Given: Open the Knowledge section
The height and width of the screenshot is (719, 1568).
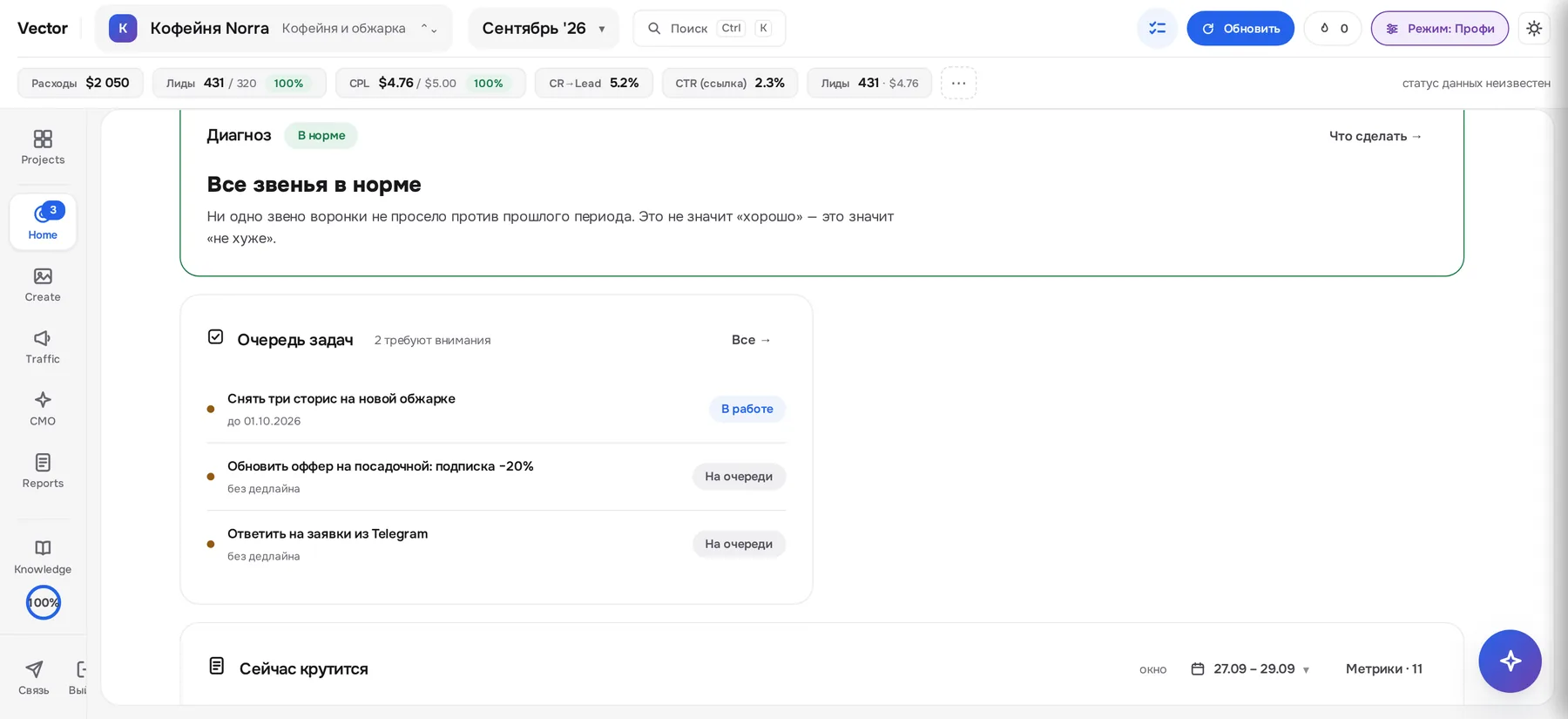Looking at the screenshot, I should tap(43, 556).
